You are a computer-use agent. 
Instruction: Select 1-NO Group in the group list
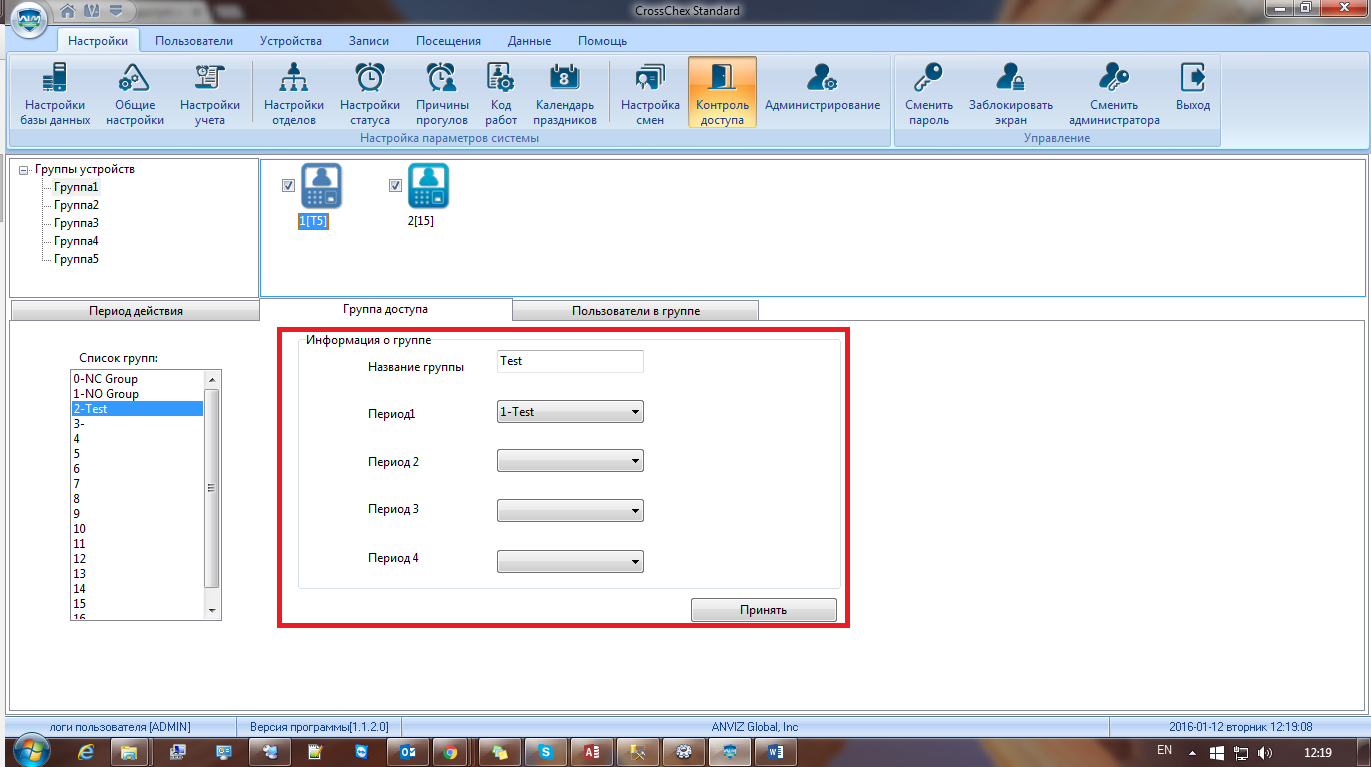click(x=137, y=394)
